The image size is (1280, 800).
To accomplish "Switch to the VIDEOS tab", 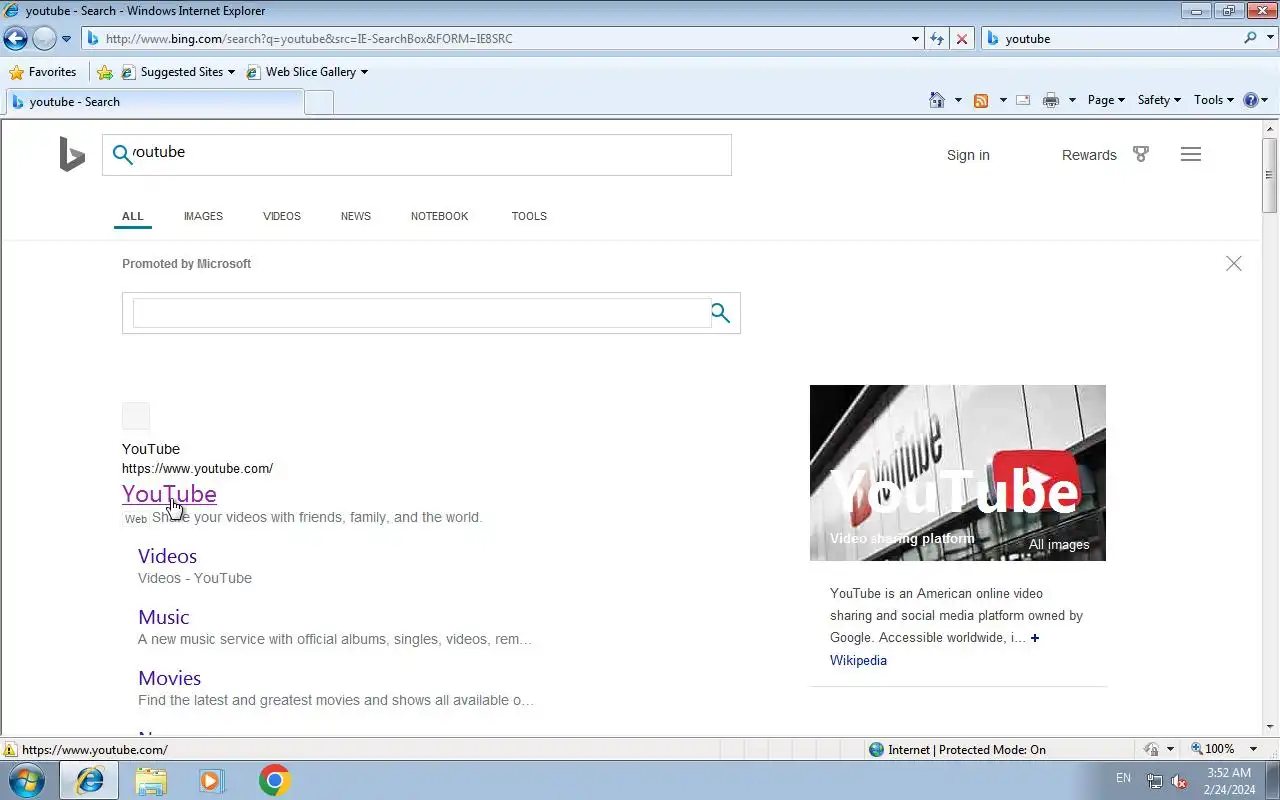I will click(282, 216).
